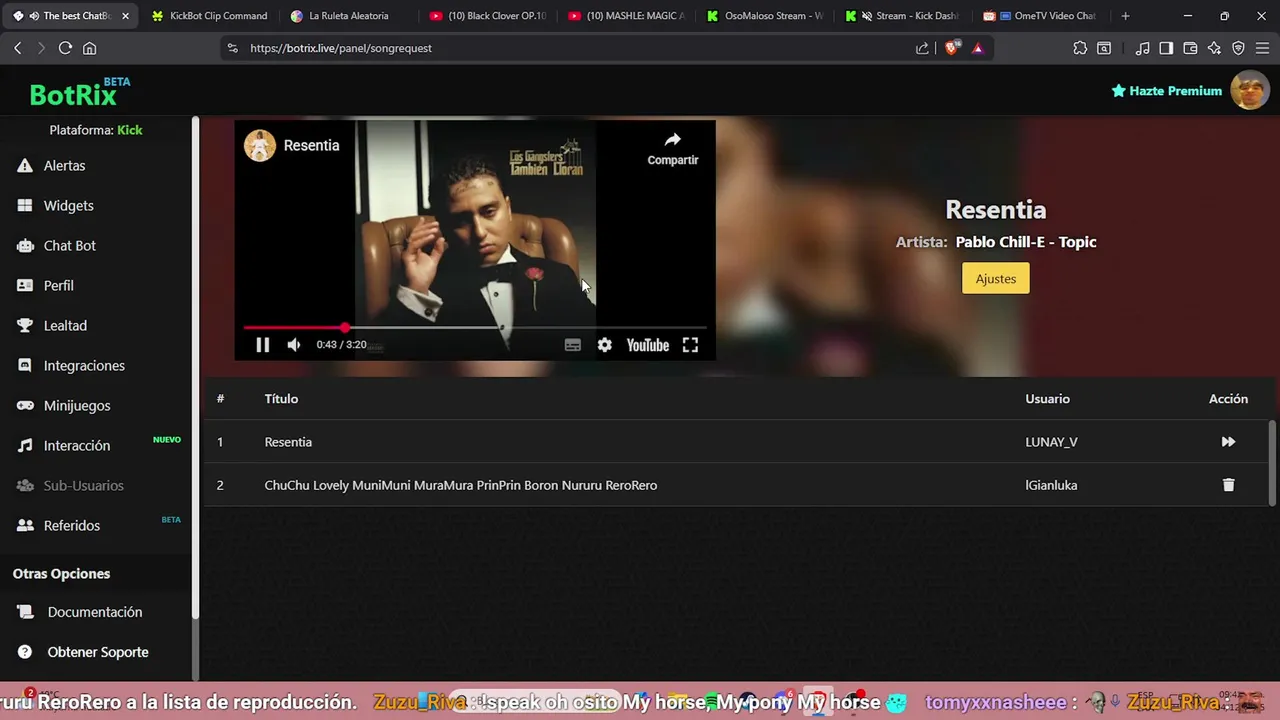Viewport: 1280px width, 720px height.
Task: Click the Usuario column header
Action: 1047,399
